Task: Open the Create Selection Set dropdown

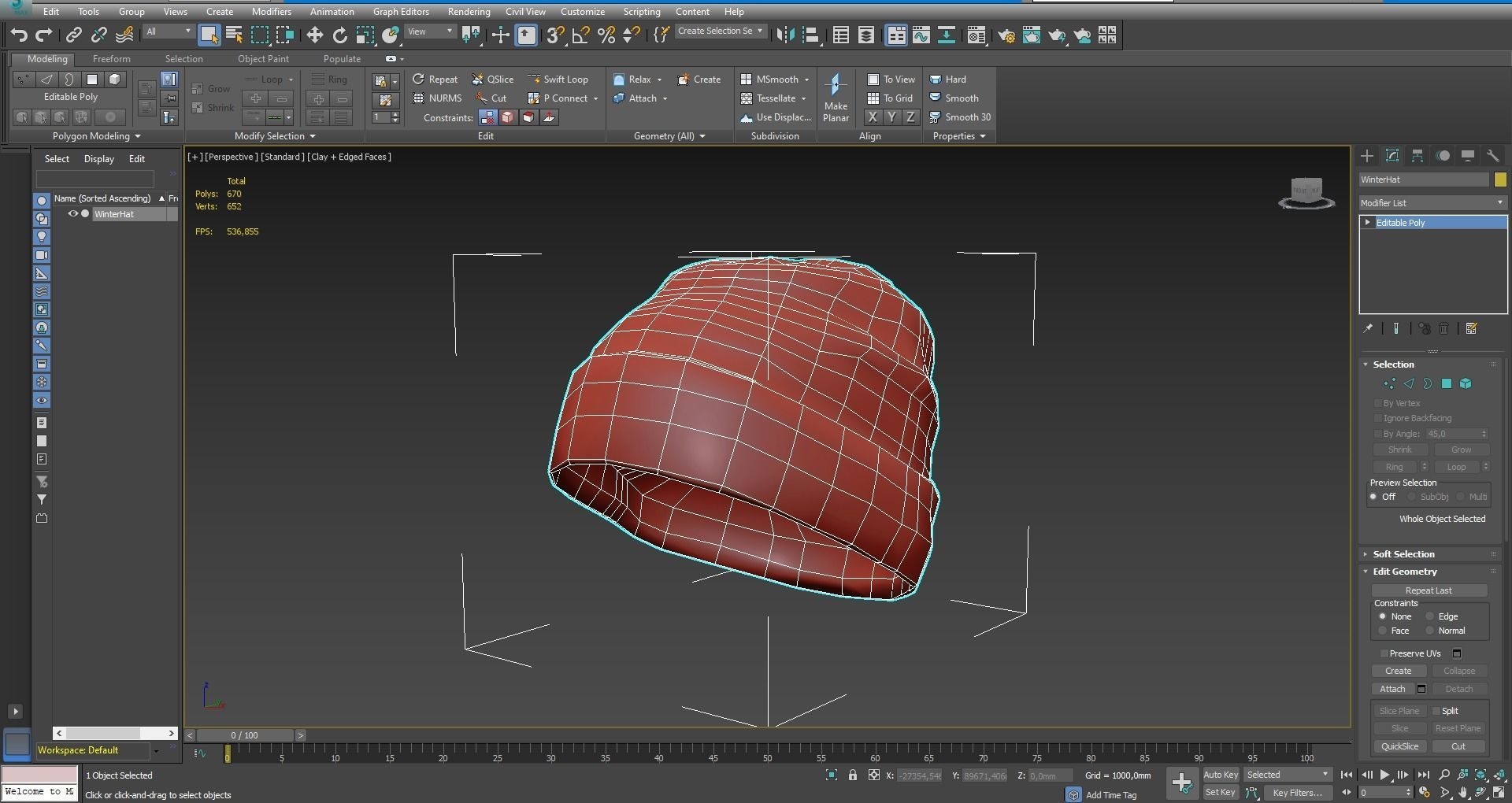Action: pos(720,31)
